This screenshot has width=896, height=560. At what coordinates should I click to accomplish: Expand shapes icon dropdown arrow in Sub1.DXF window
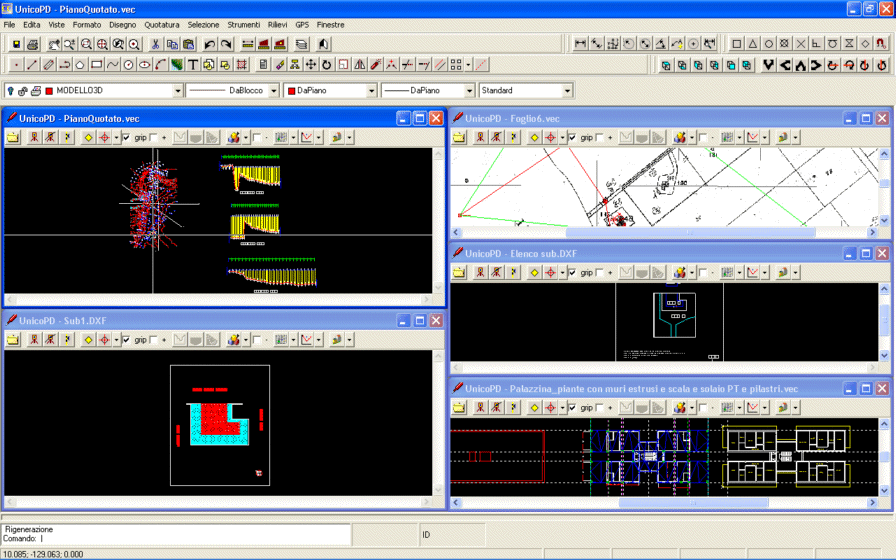coord(246,339)
